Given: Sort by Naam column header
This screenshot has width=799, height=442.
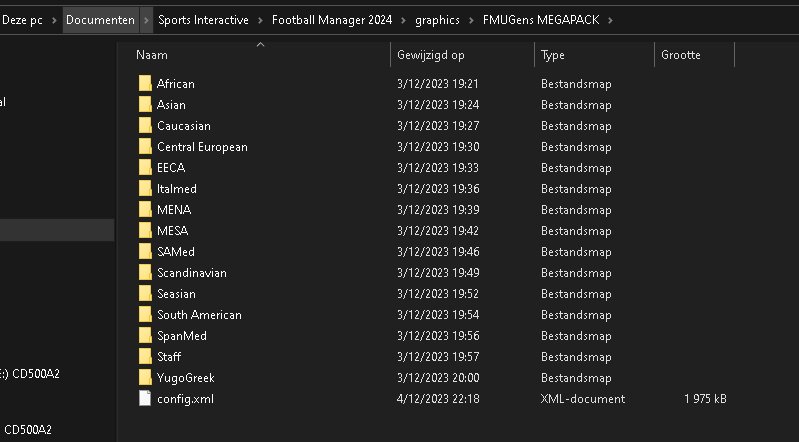Looking at the screenshot, I should pyautogui.click(x=152, y=55).
